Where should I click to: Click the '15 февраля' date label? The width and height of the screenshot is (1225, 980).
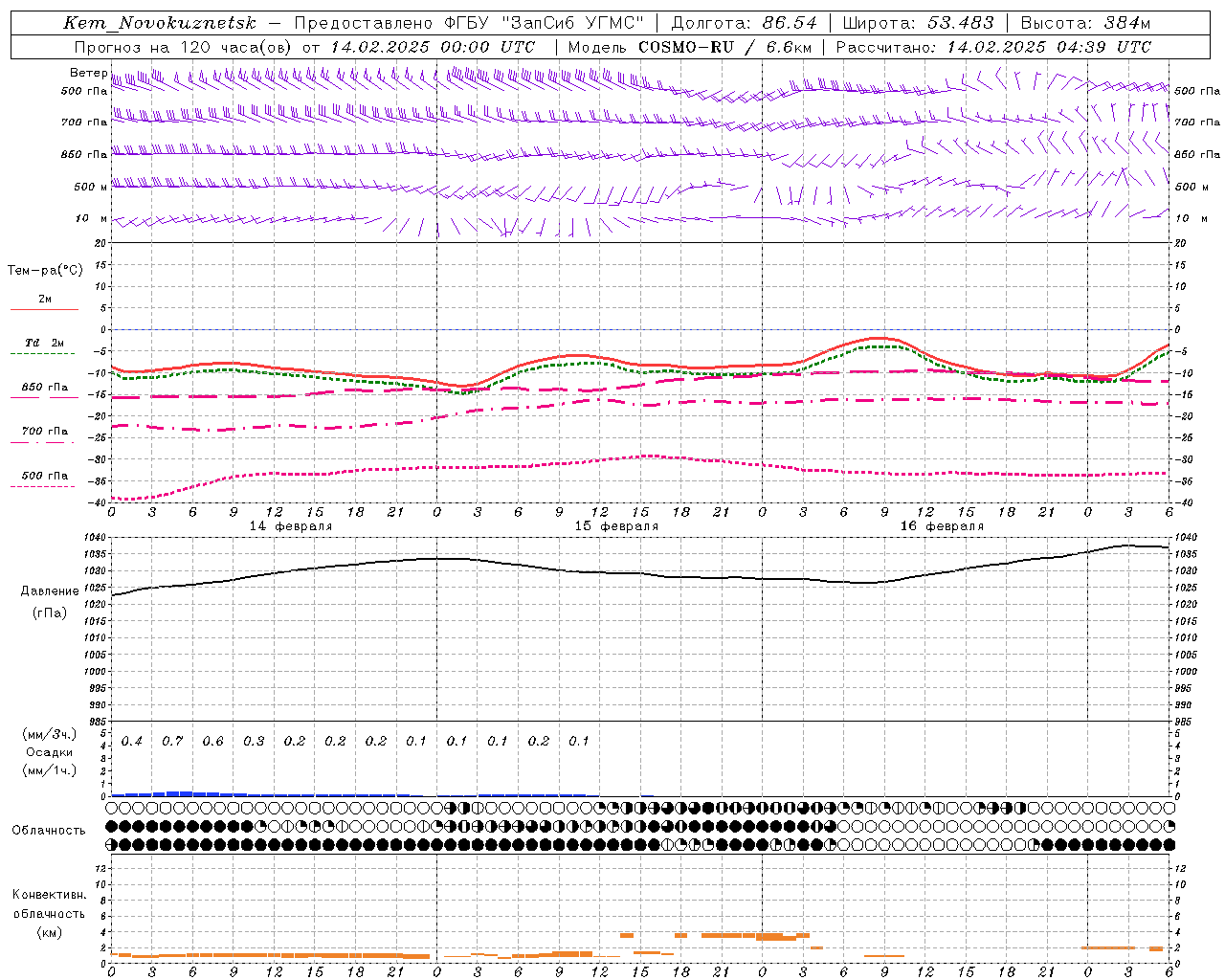point(616,526)
